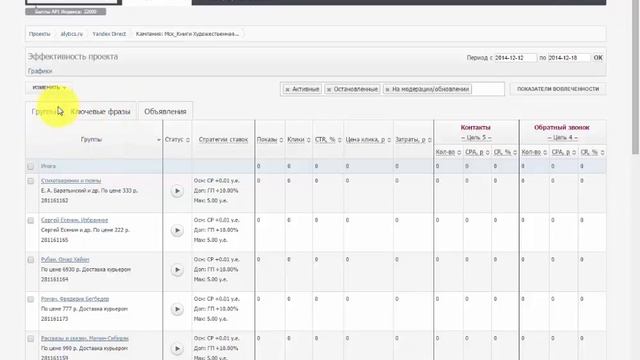Viewport: 640px width, 360px height.
Task: Click the Стратегии ставок column header
Action: 223,140
